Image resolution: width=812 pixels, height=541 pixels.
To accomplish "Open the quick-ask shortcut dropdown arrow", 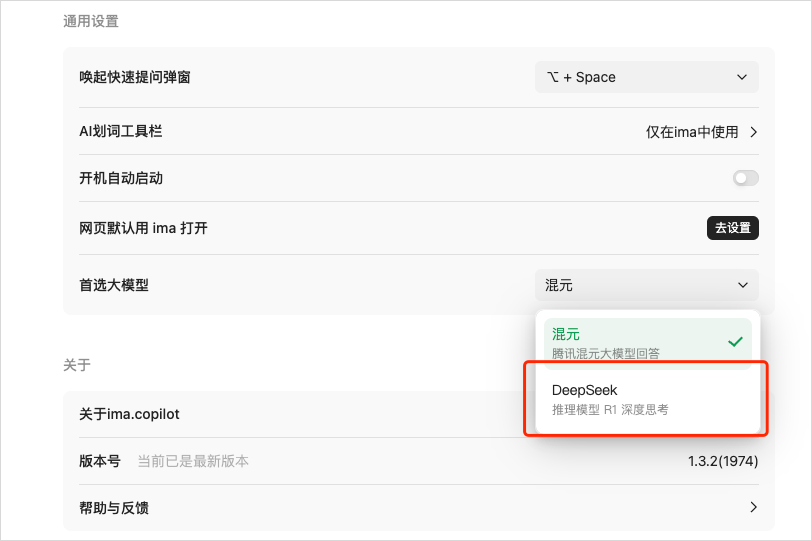I will coord(742,77).
